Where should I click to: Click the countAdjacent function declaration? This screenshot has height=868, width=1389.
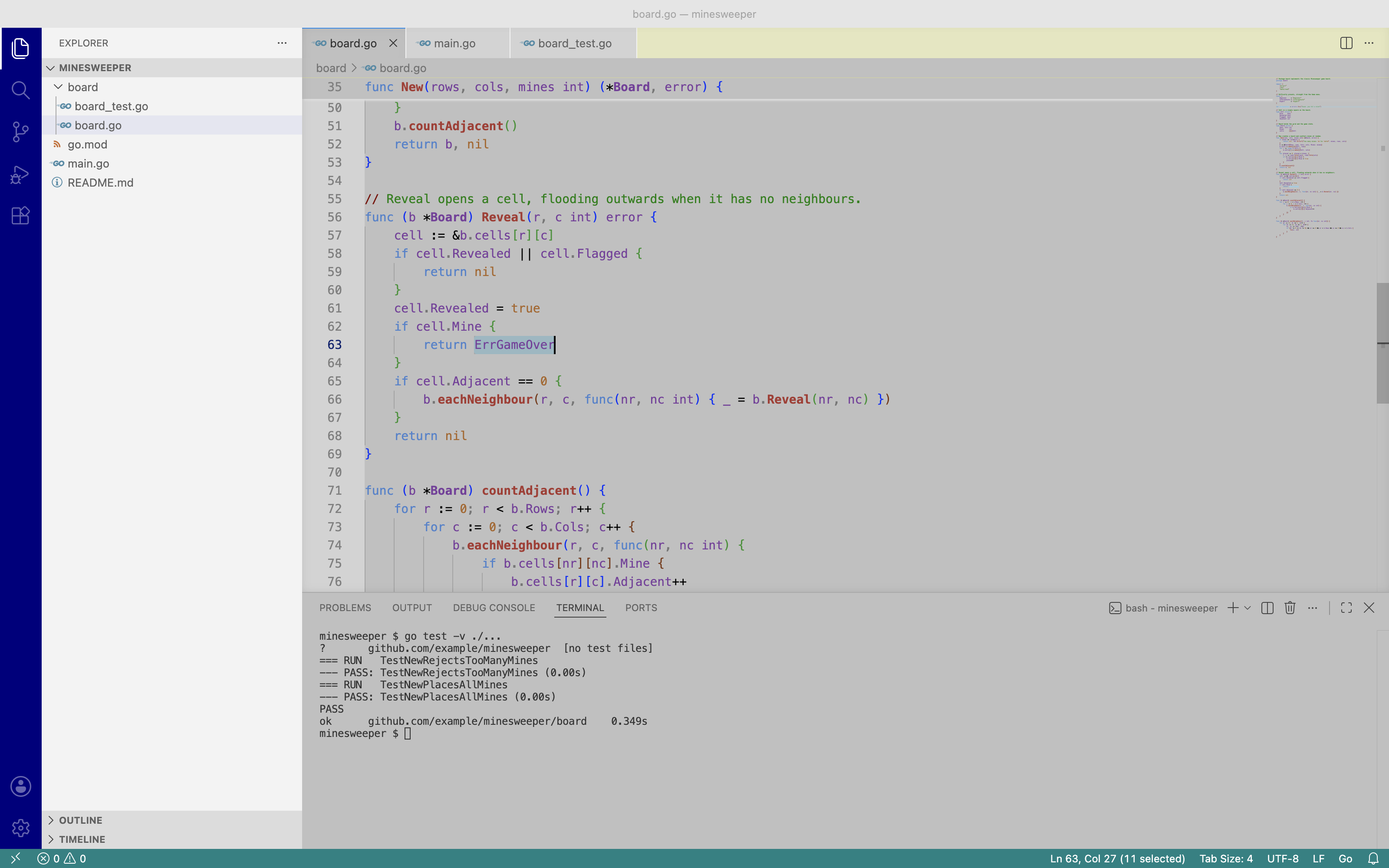529,490
